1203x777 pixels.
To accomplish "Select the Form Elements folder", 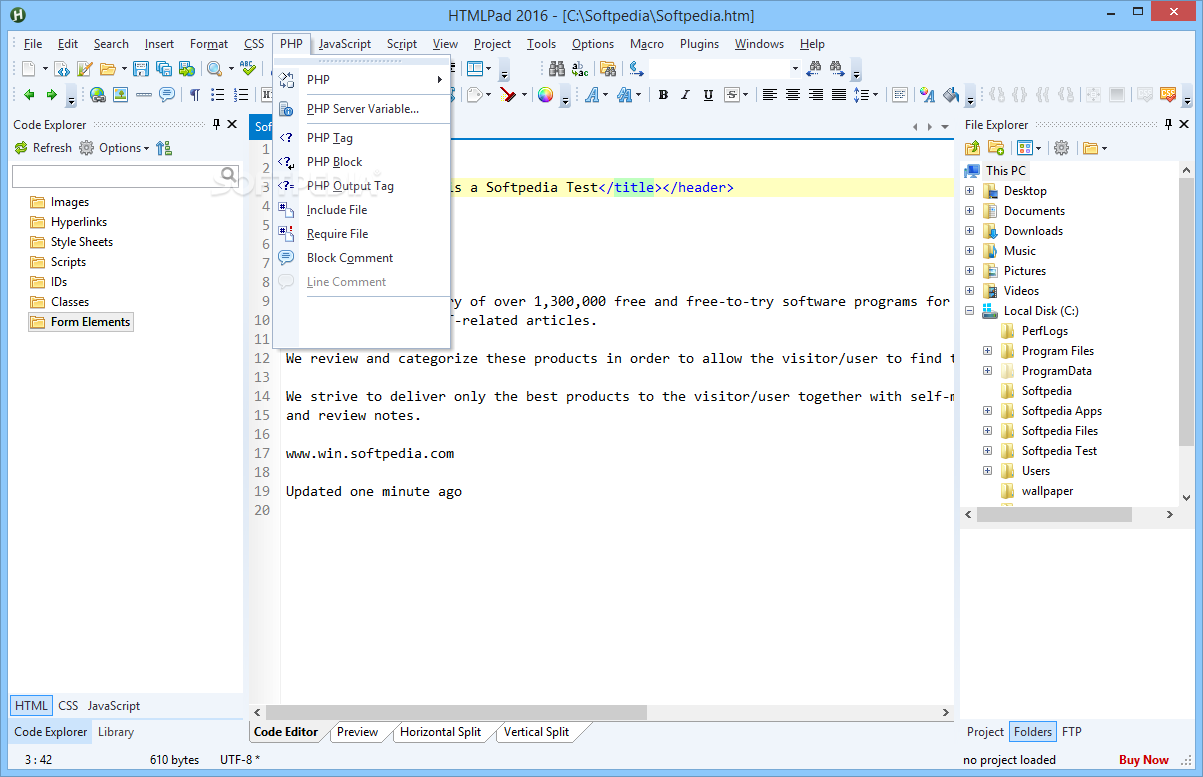I will click(81, 322).
